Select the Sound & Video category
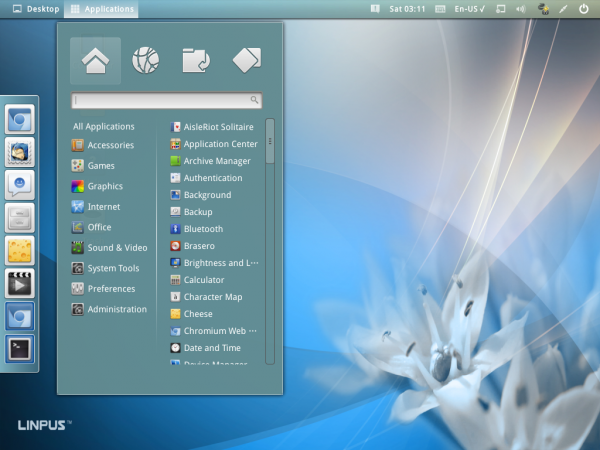 coord(109,248)
